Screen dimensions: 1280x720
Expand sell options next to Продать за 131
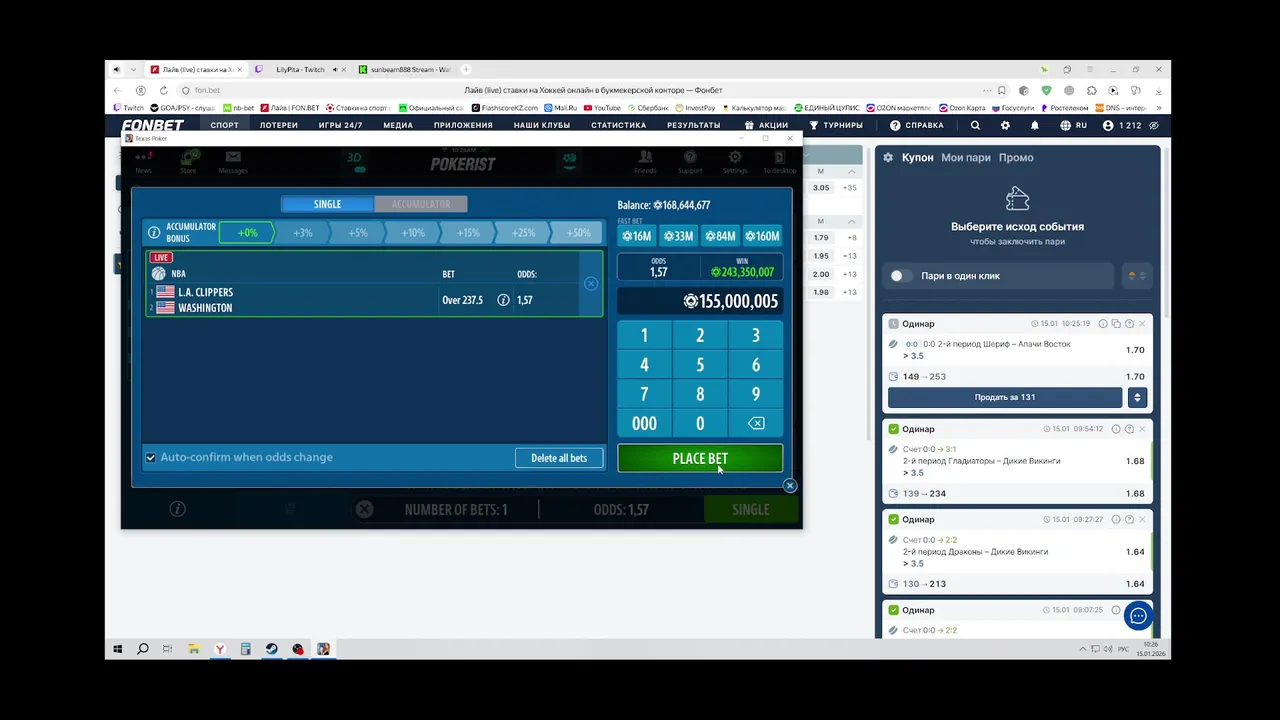[x=1137, y=398]
